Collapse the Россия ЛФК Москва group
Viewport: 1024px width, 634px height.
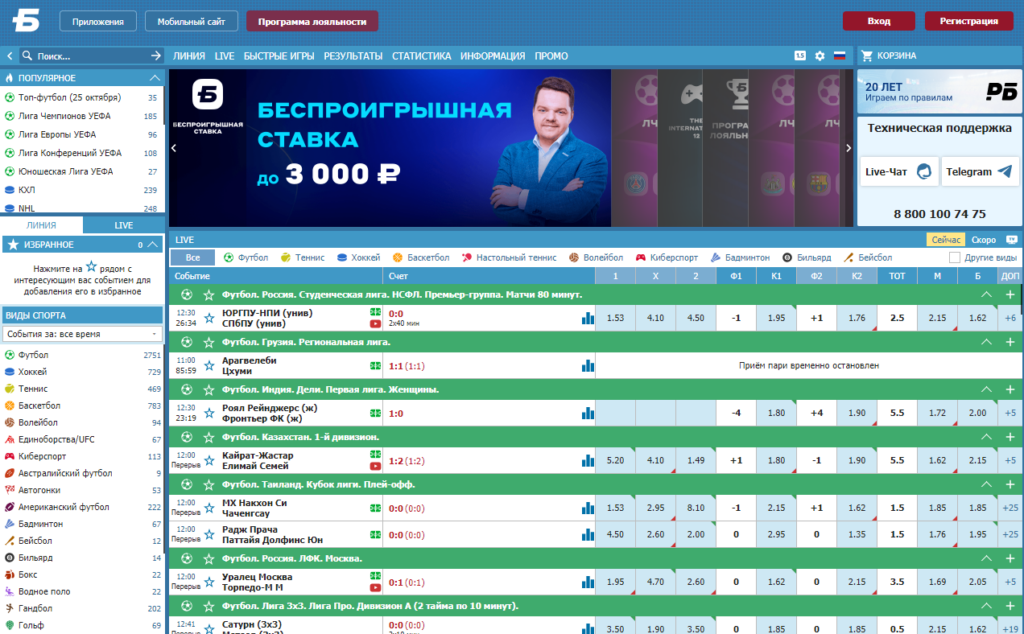(x=986, y=558)
